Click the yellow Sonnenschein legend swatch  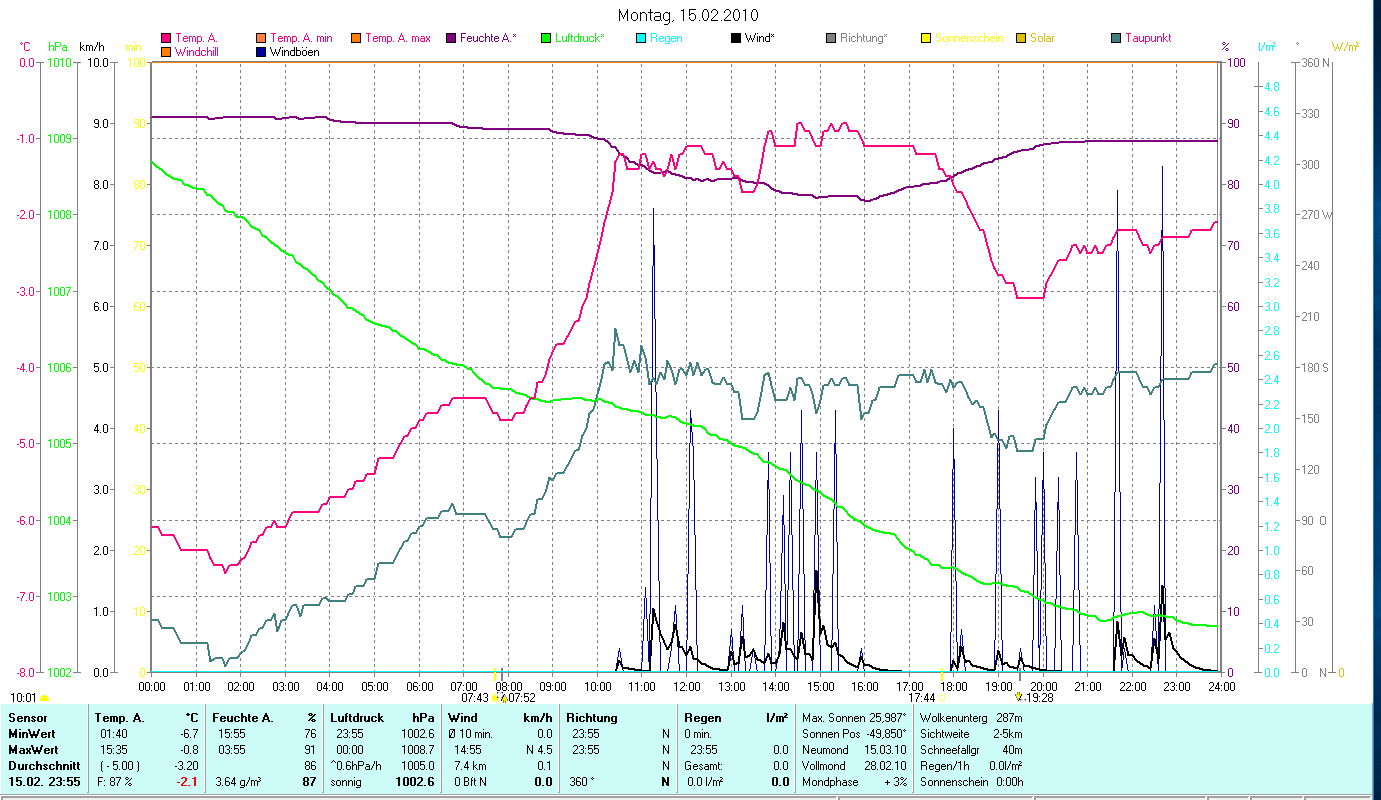pyautogui.click(x=926, y=38)
